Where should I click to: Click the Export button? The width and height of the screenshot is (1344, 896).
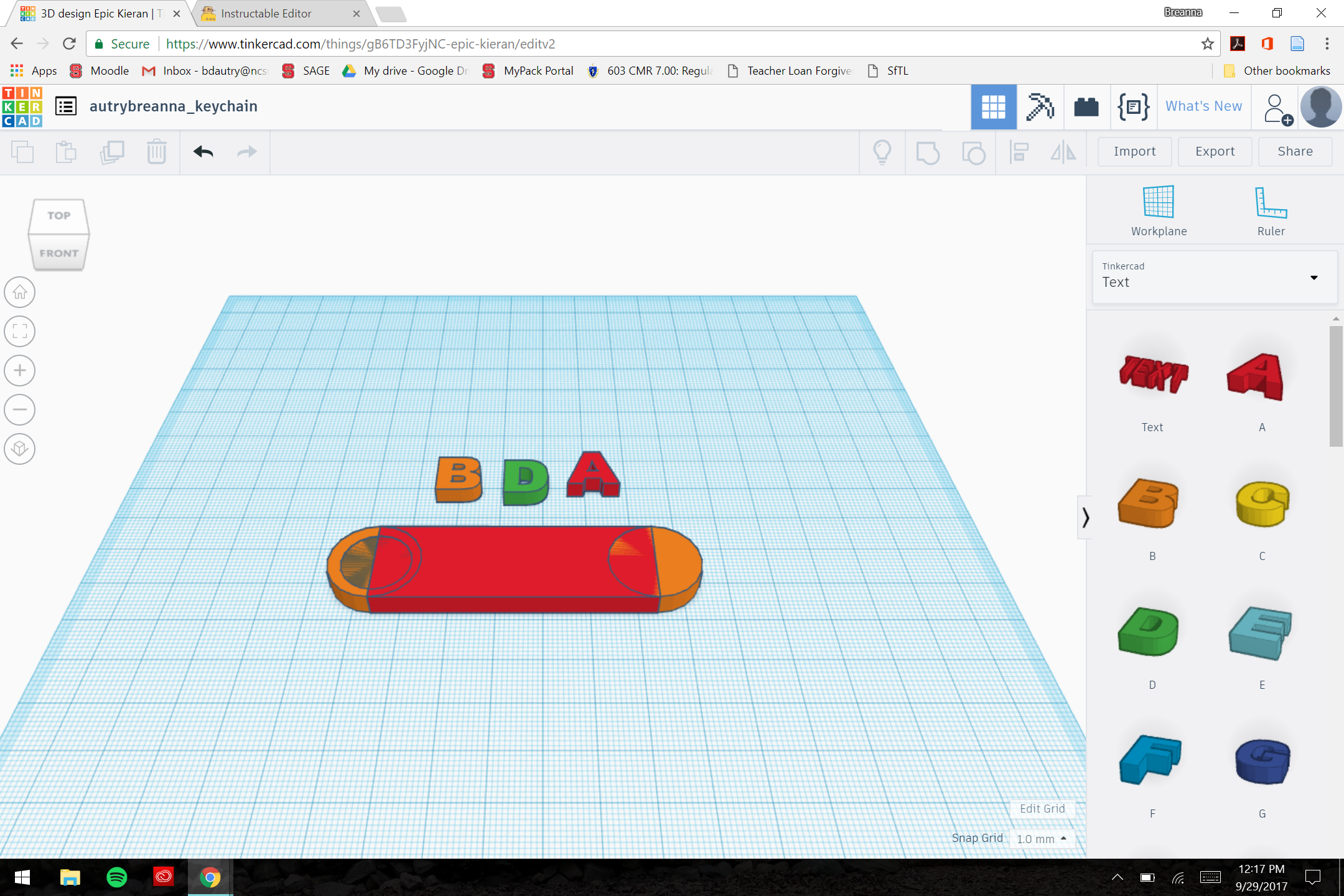tap(1214, 151)
